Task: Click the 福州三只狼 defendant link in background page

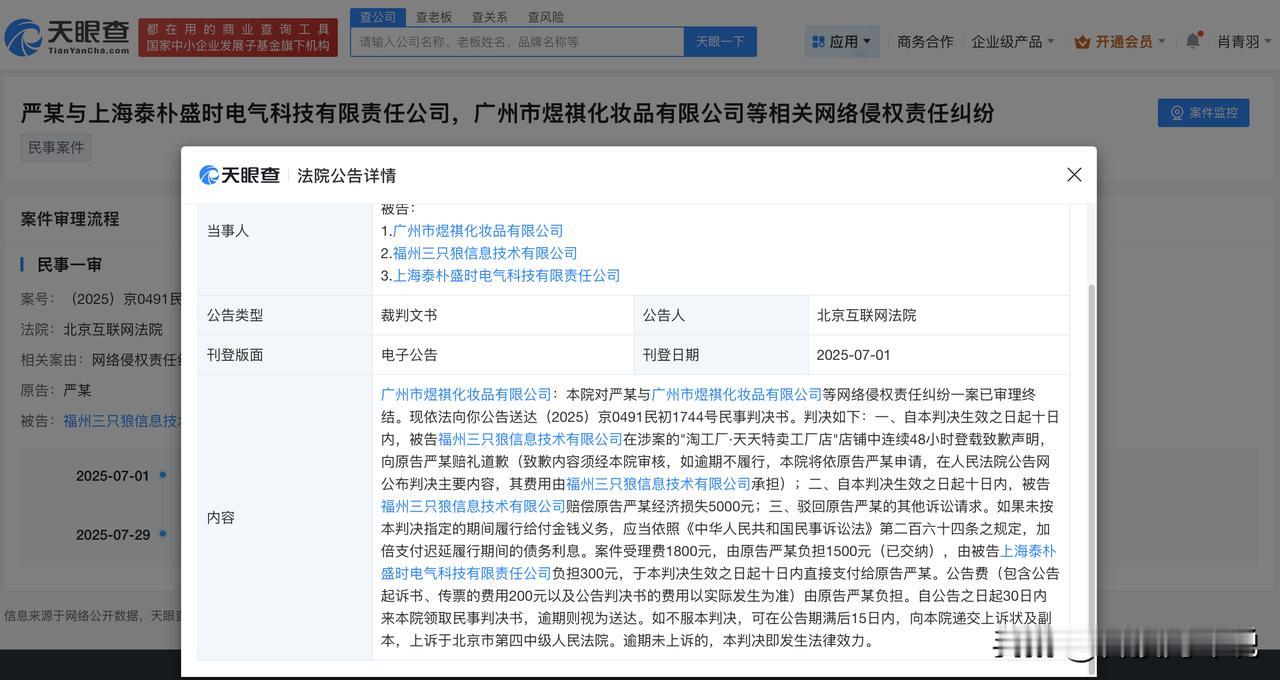Action: click(x=121, y=421)
